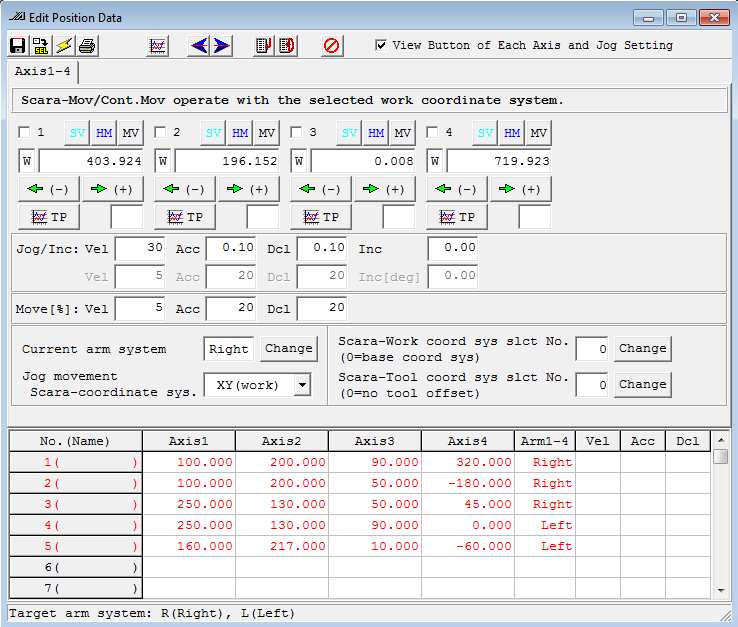Select position row number 1
Screen dimensions: 738x627
[x=75, y=462]
